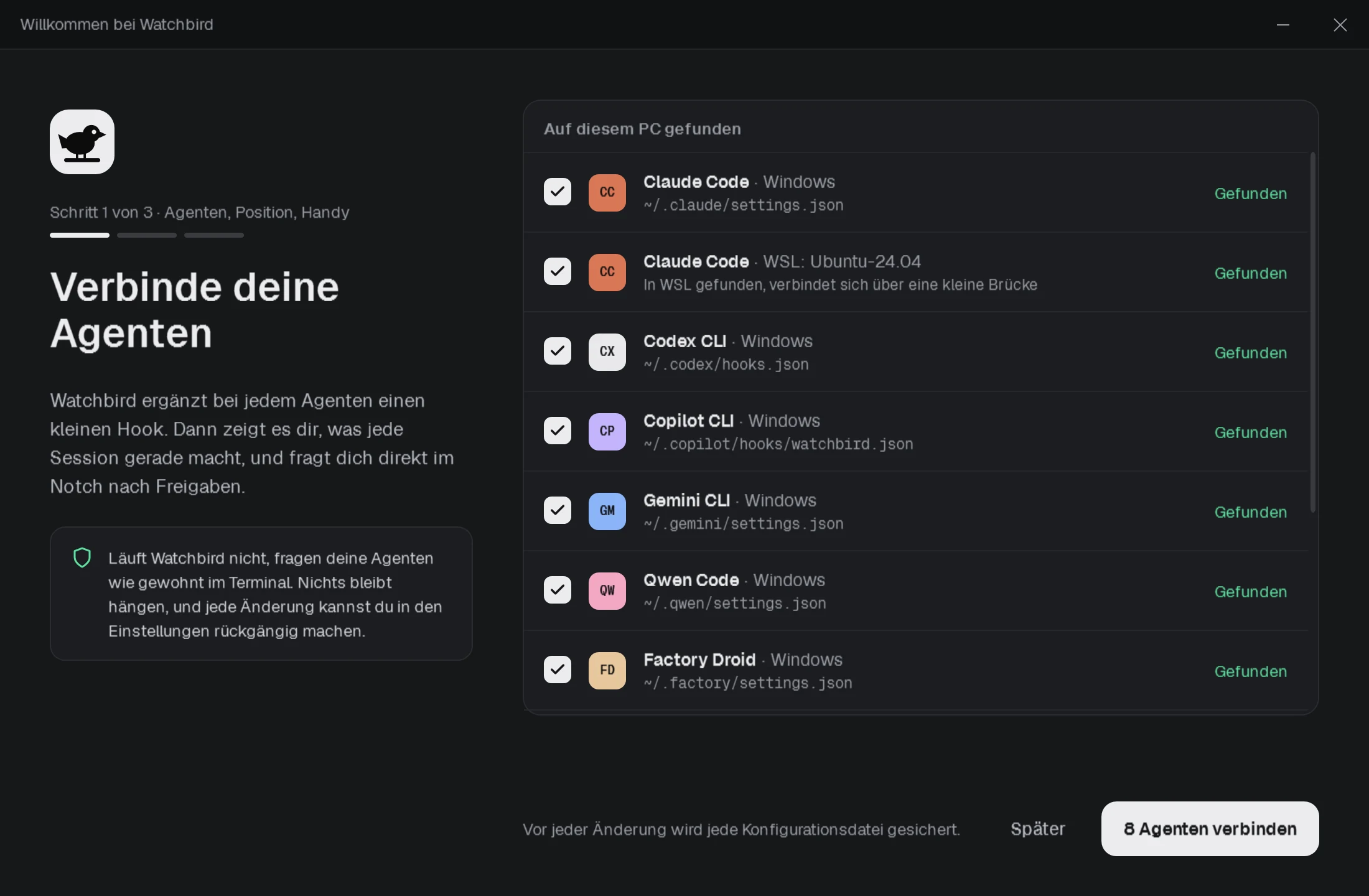Click the "Verbinde deine Agenten" heading
This screenshot has height=896, width=1369.
[x=195, y=310]
